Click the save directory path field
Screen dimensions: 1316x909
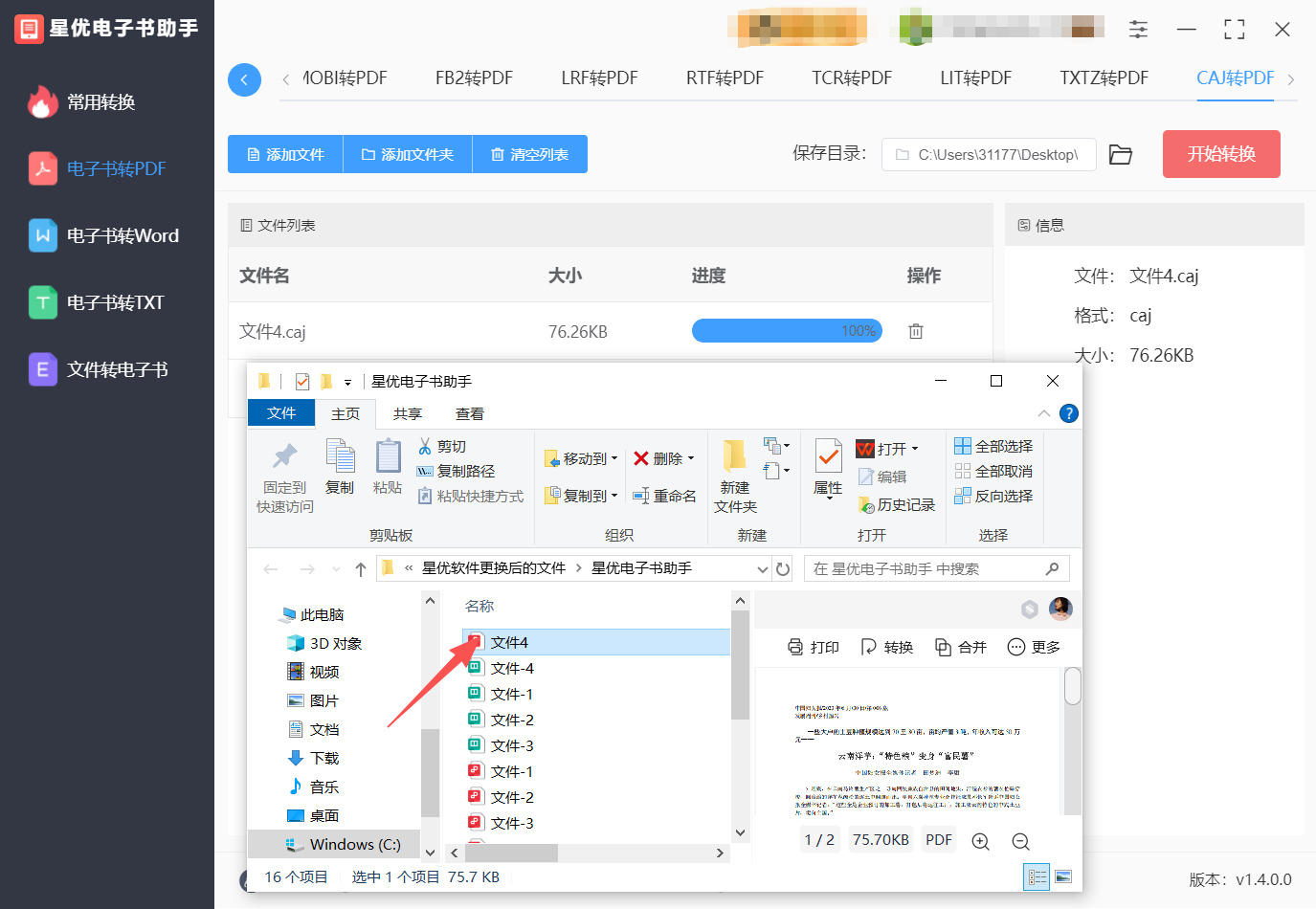pyautogui.click(x=989, y=154)
